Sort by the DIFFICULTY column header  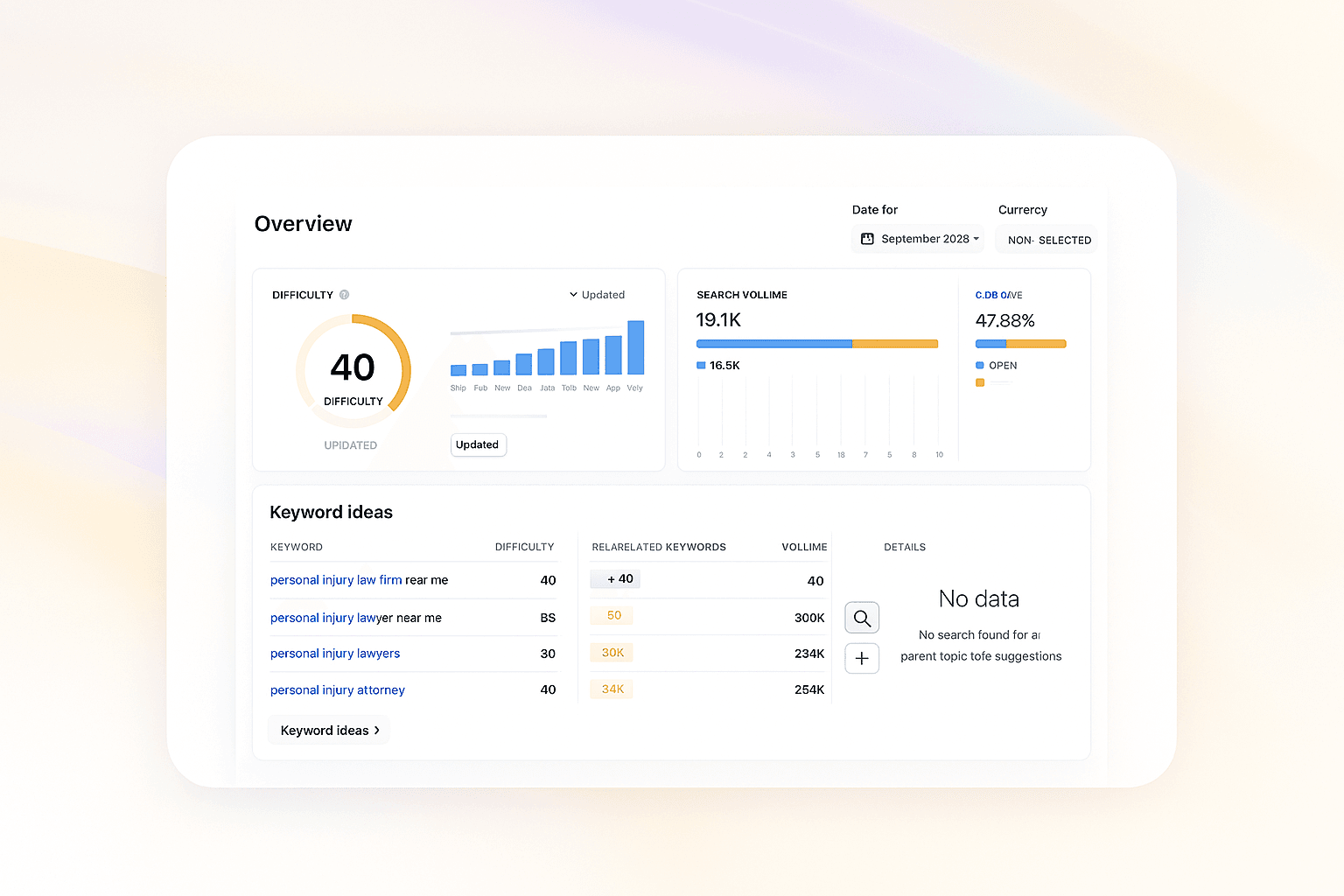point(525,547)
